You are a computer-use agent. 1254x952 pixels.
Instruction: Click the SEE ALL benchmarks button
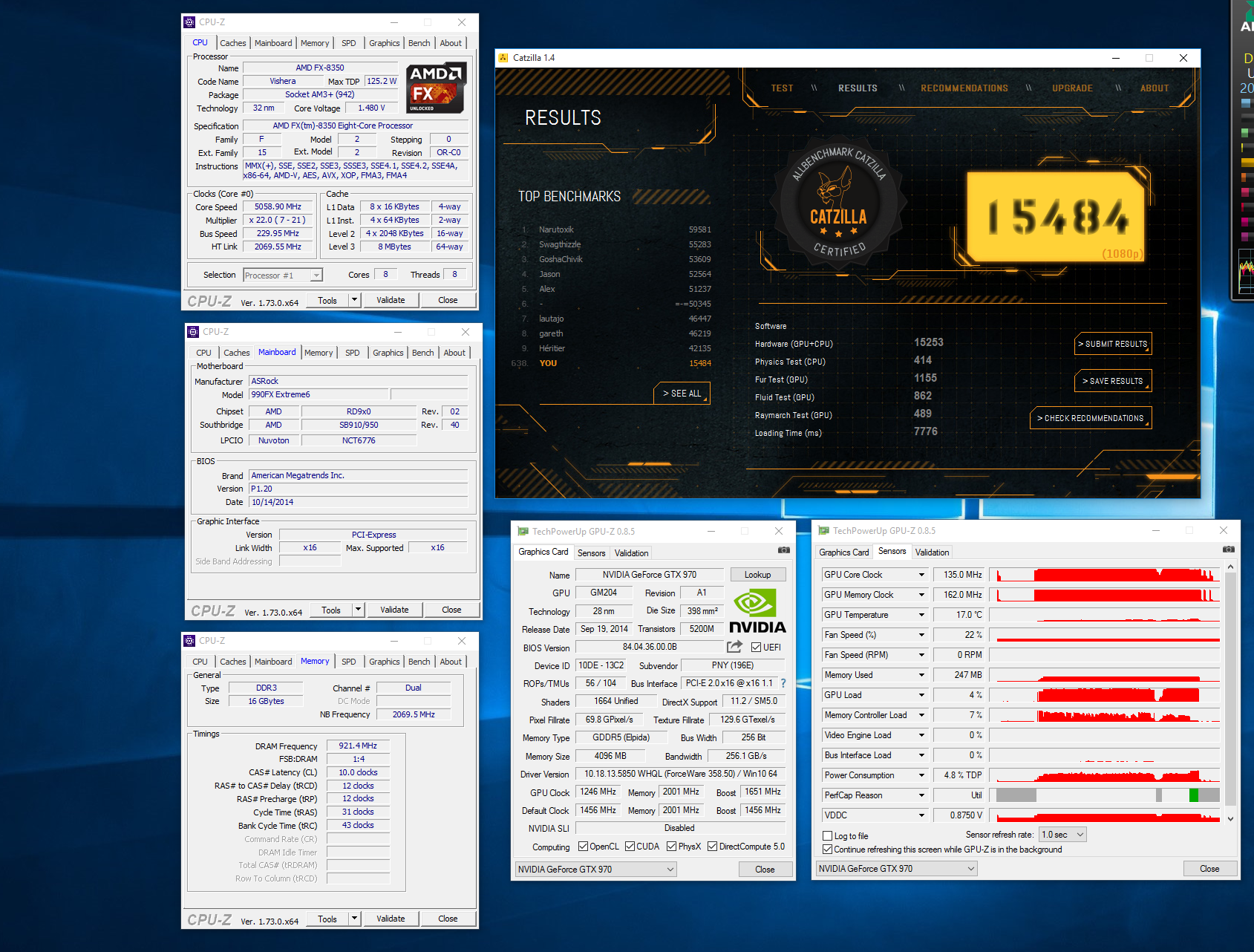click(682, 394)
